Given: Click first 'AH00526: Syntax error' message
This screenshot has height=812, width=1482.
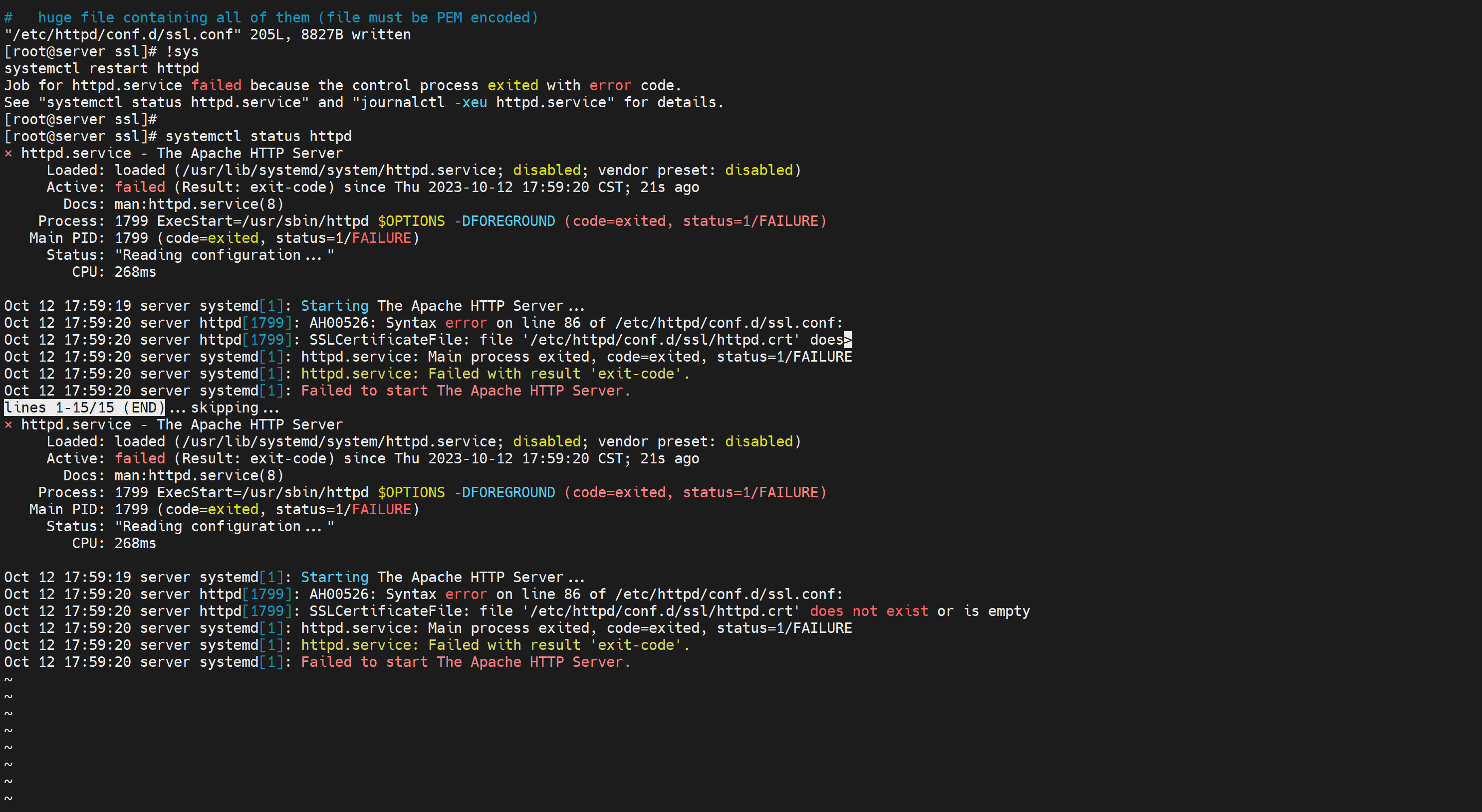Looking at the screenshot, I should 398,323.
